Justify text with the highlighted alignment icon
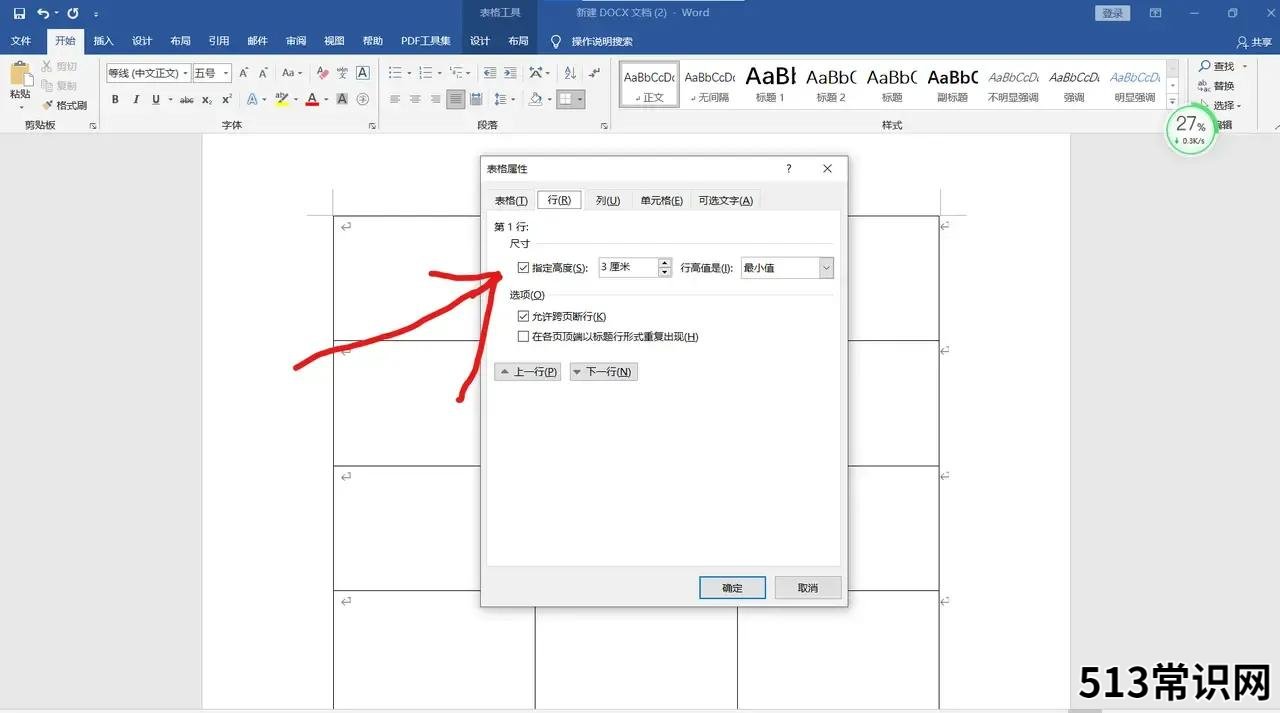Screen dimensions: 1280x713 click(456, 99)
